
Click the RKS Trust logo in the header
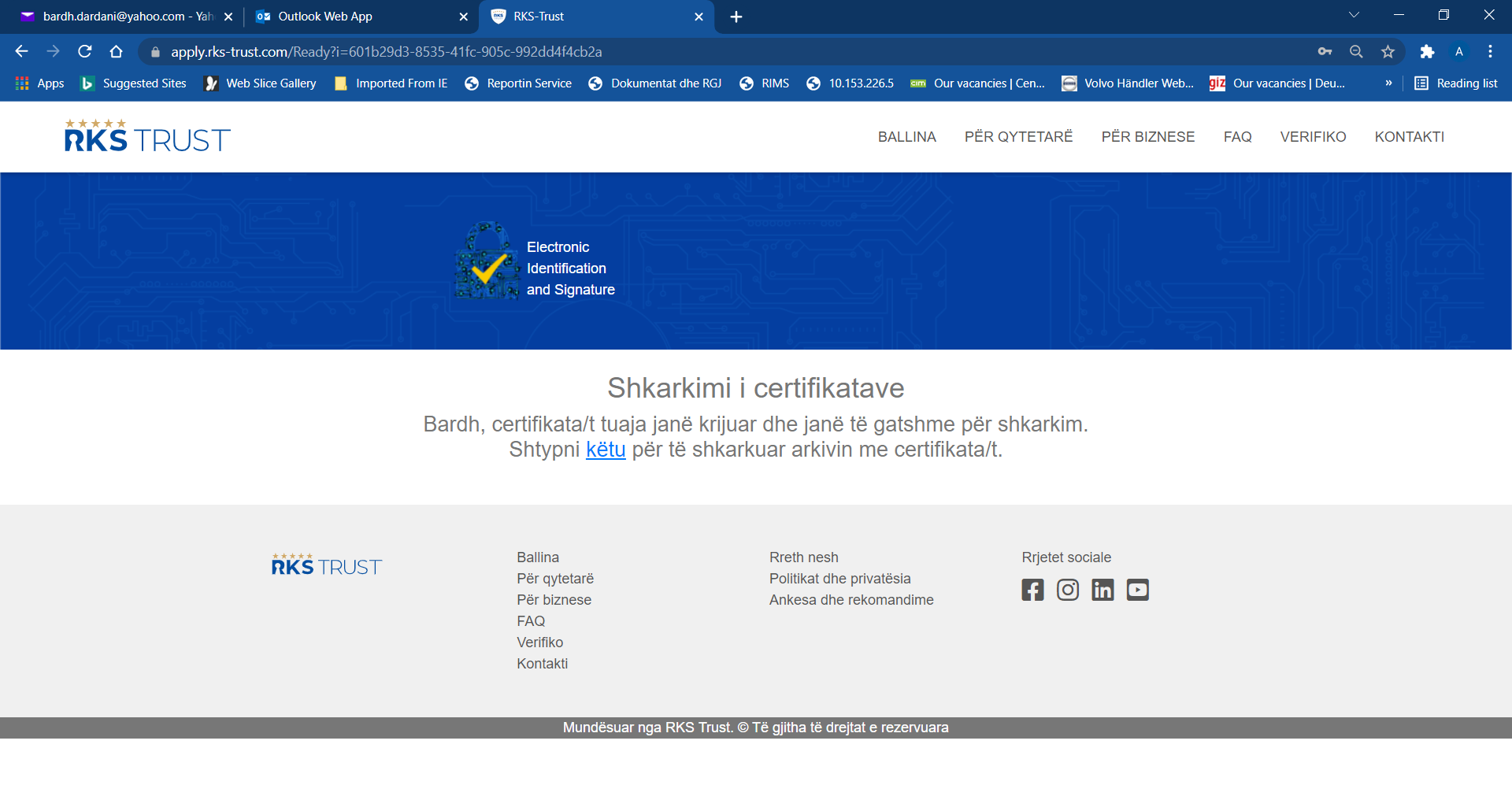click(x=147, y=135)
